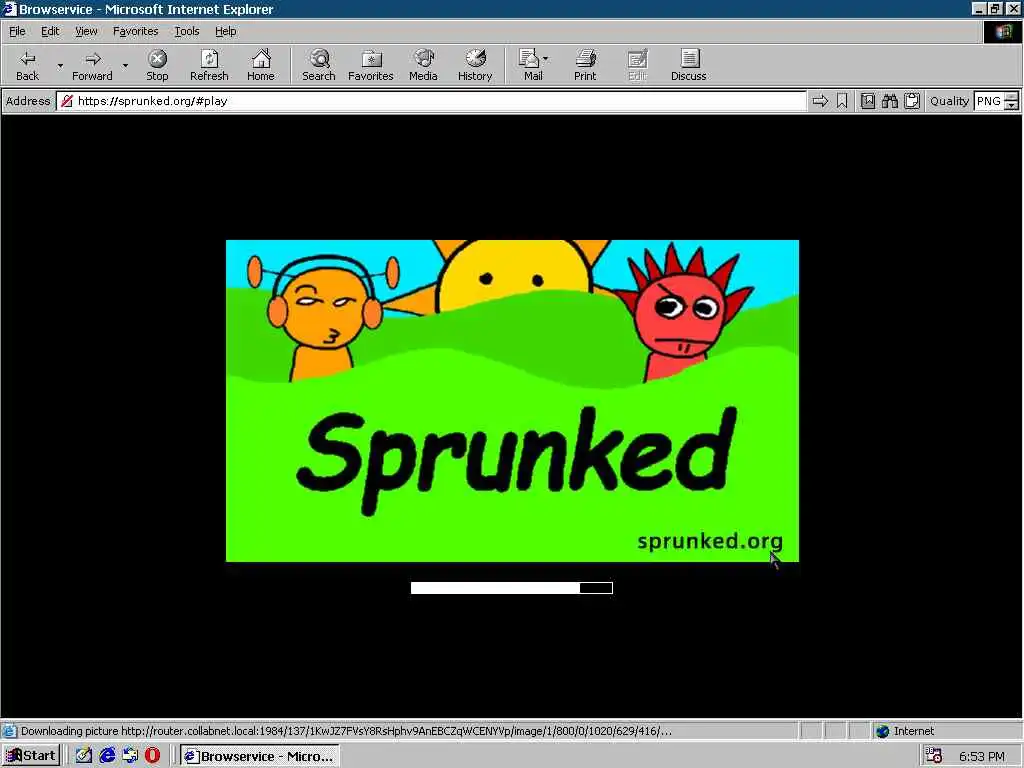
Task: Click the 6:53 PM taskbar clock
Action: tap(981, 756)
